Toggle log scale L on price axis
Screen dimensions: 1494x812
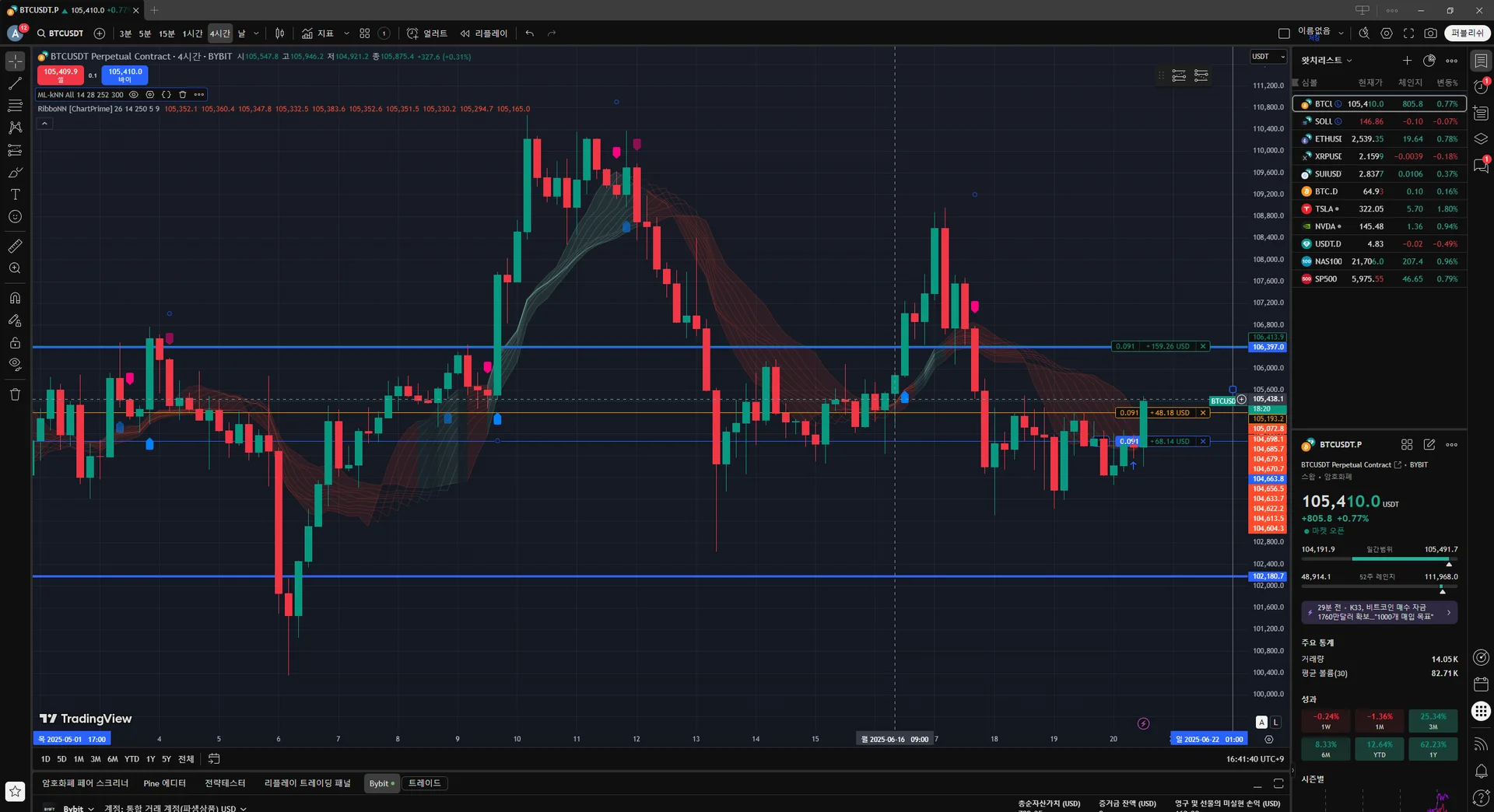[x=1275, y=723]
